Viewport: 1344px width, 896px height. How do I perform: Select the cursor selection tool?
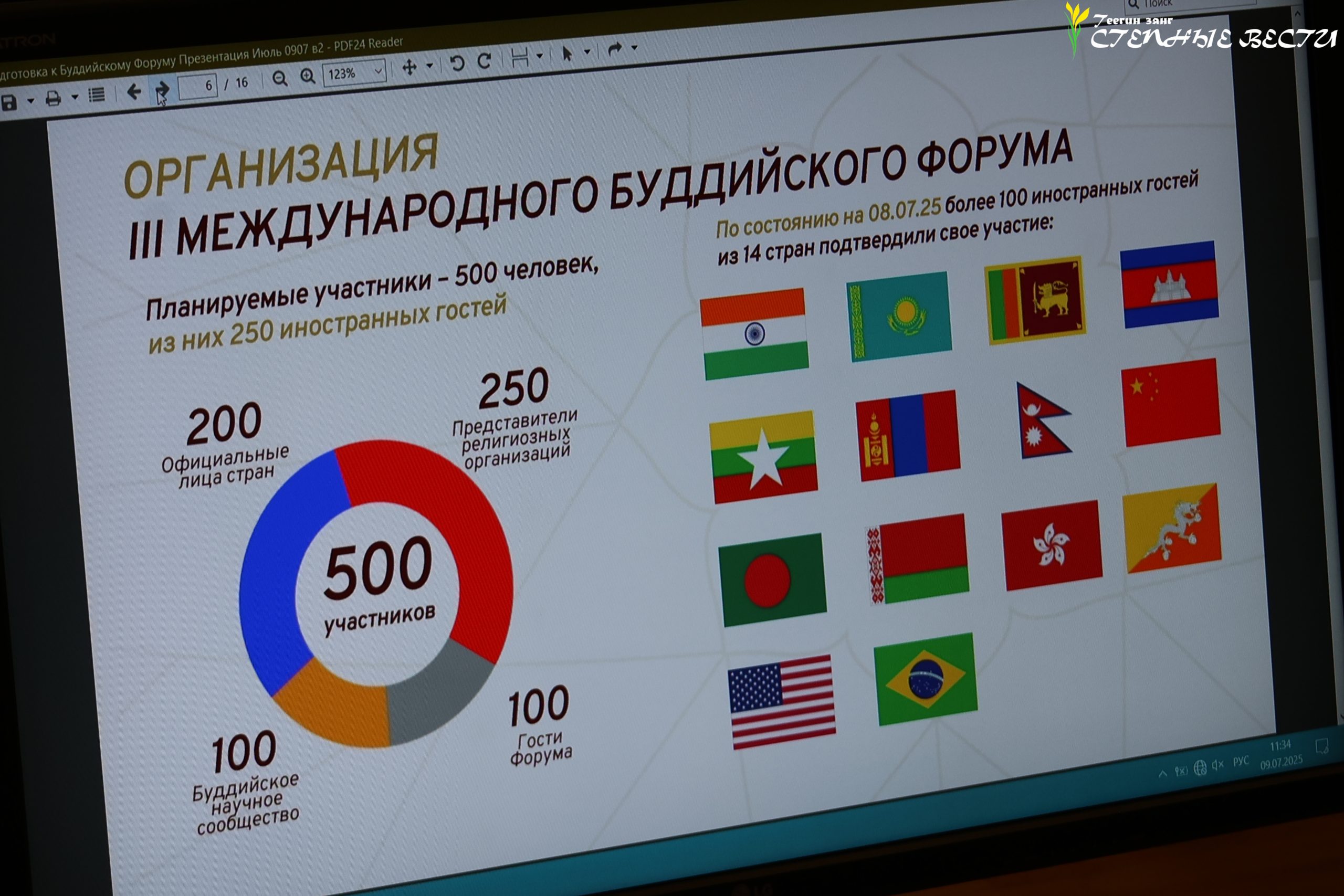point(567,53)
